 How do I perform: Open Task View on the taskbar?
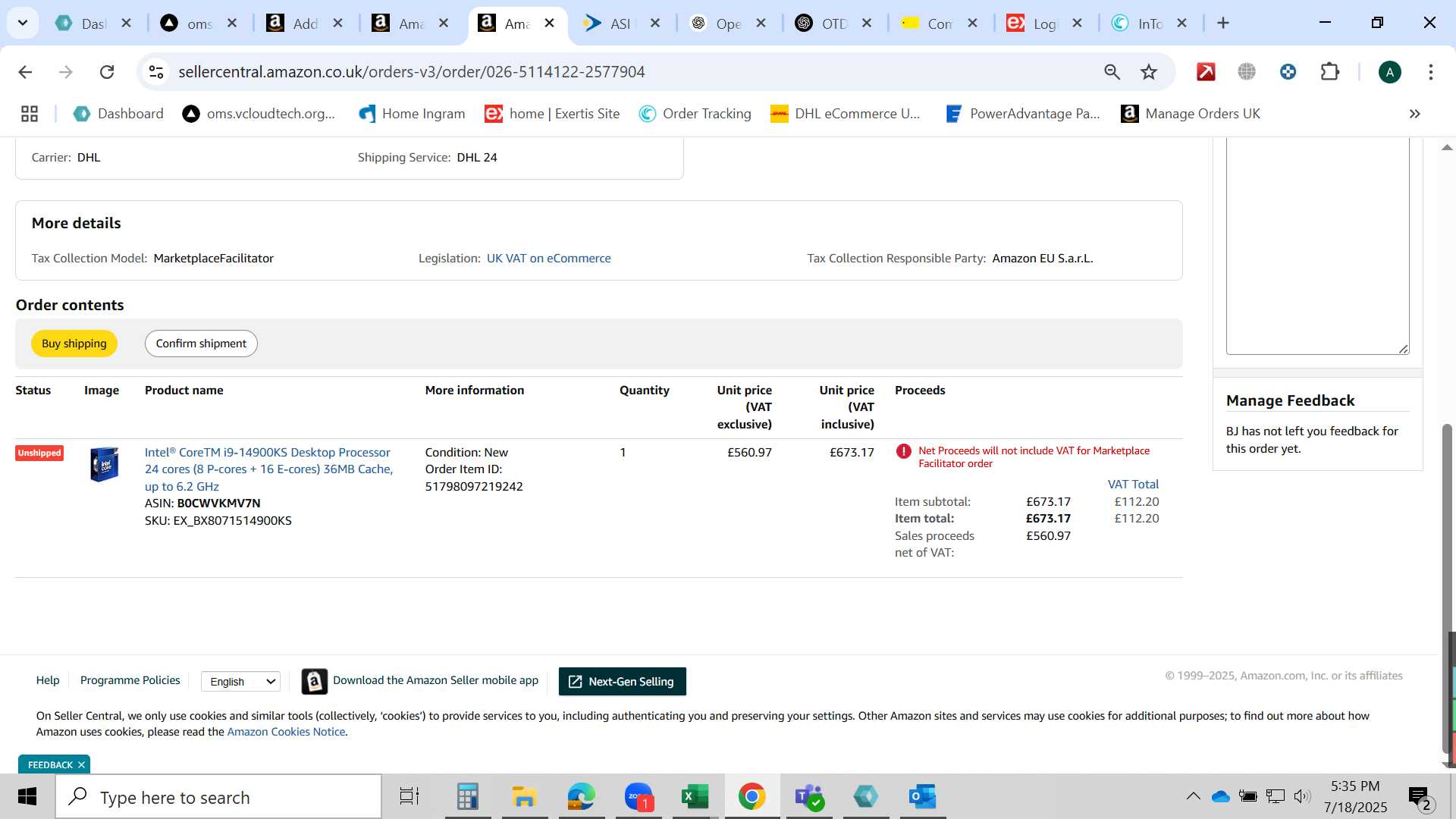click(x=409, y=796)
